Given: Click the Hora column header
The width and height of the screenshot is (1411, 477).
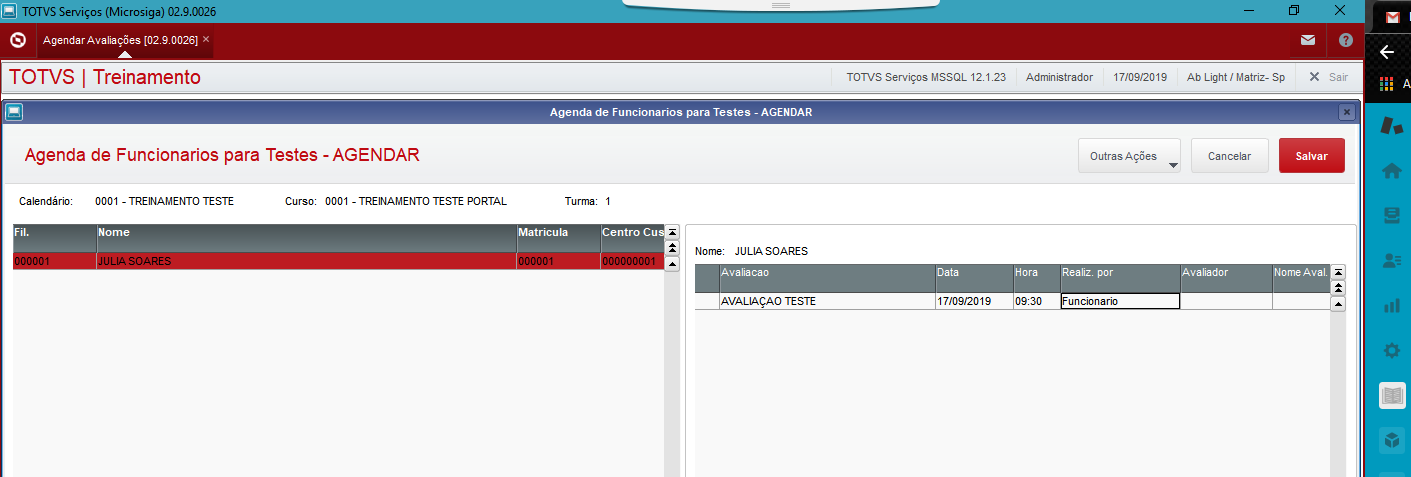Looking at the screenshot, I should (x=1036, y=278).
